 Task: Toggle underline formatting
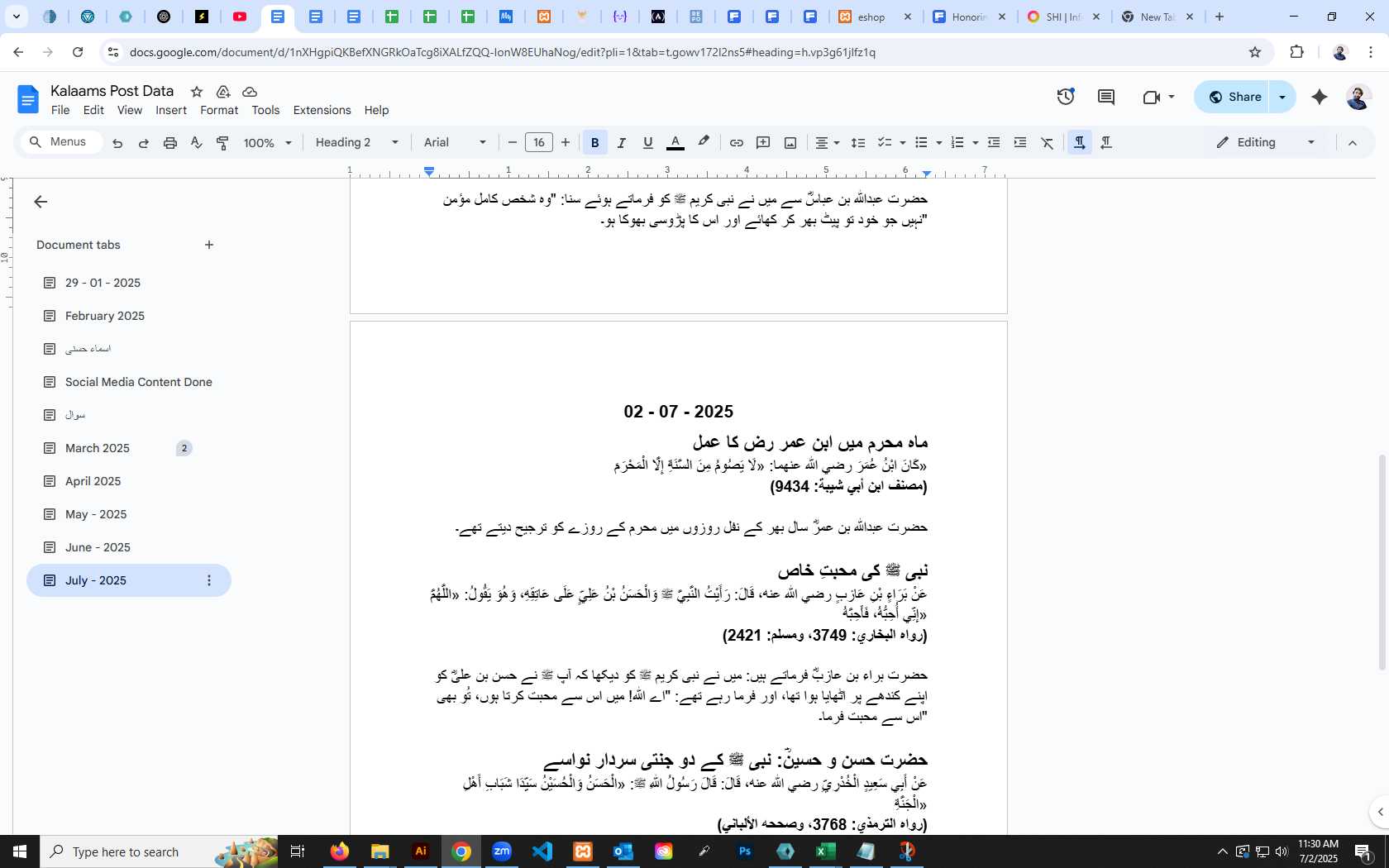pyautogui.click(x=647, y=143)
